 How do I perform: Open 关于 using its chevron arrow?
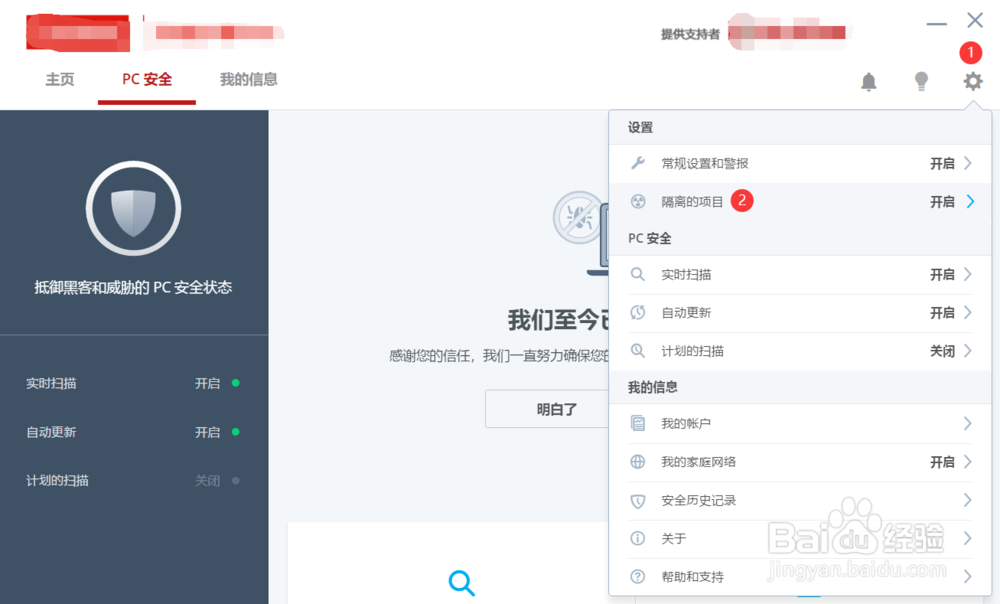968,538
